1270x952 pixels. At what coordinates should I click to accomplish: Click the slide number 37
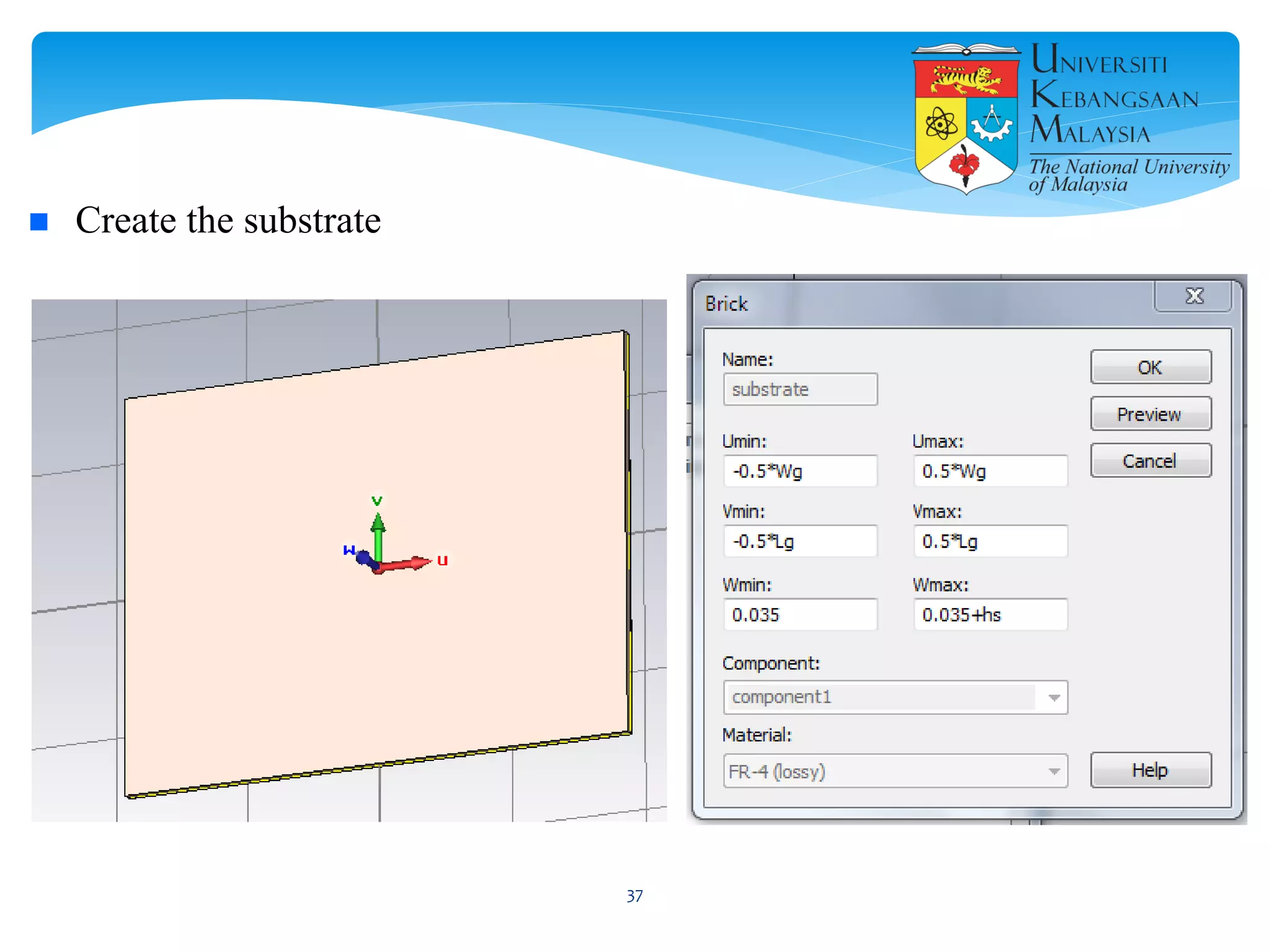tap(634, 896)
